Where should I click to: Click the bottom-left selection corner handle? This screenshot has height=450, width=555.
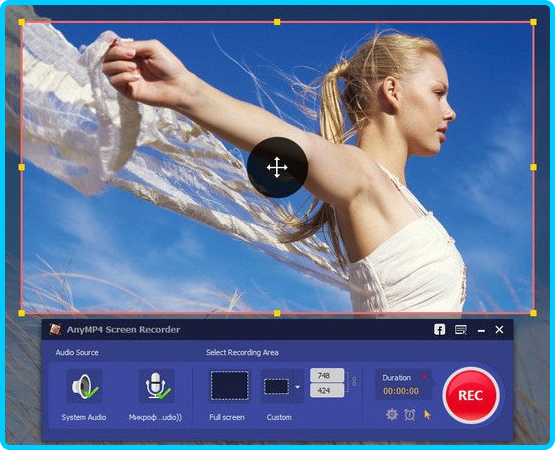click(x=22, y=313)
